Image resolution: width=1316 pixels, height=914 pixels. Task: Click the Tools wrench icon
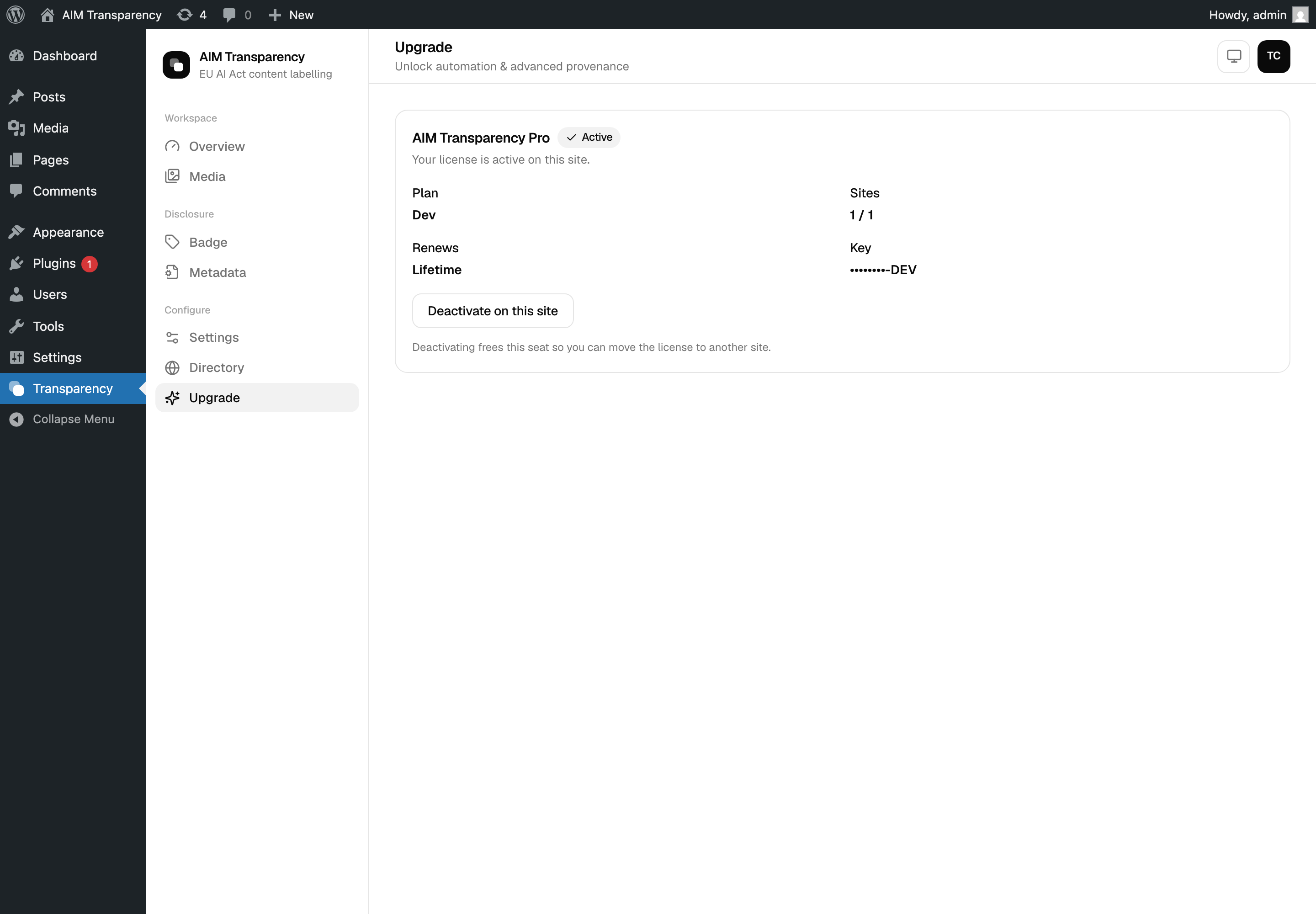pos(16,326)
